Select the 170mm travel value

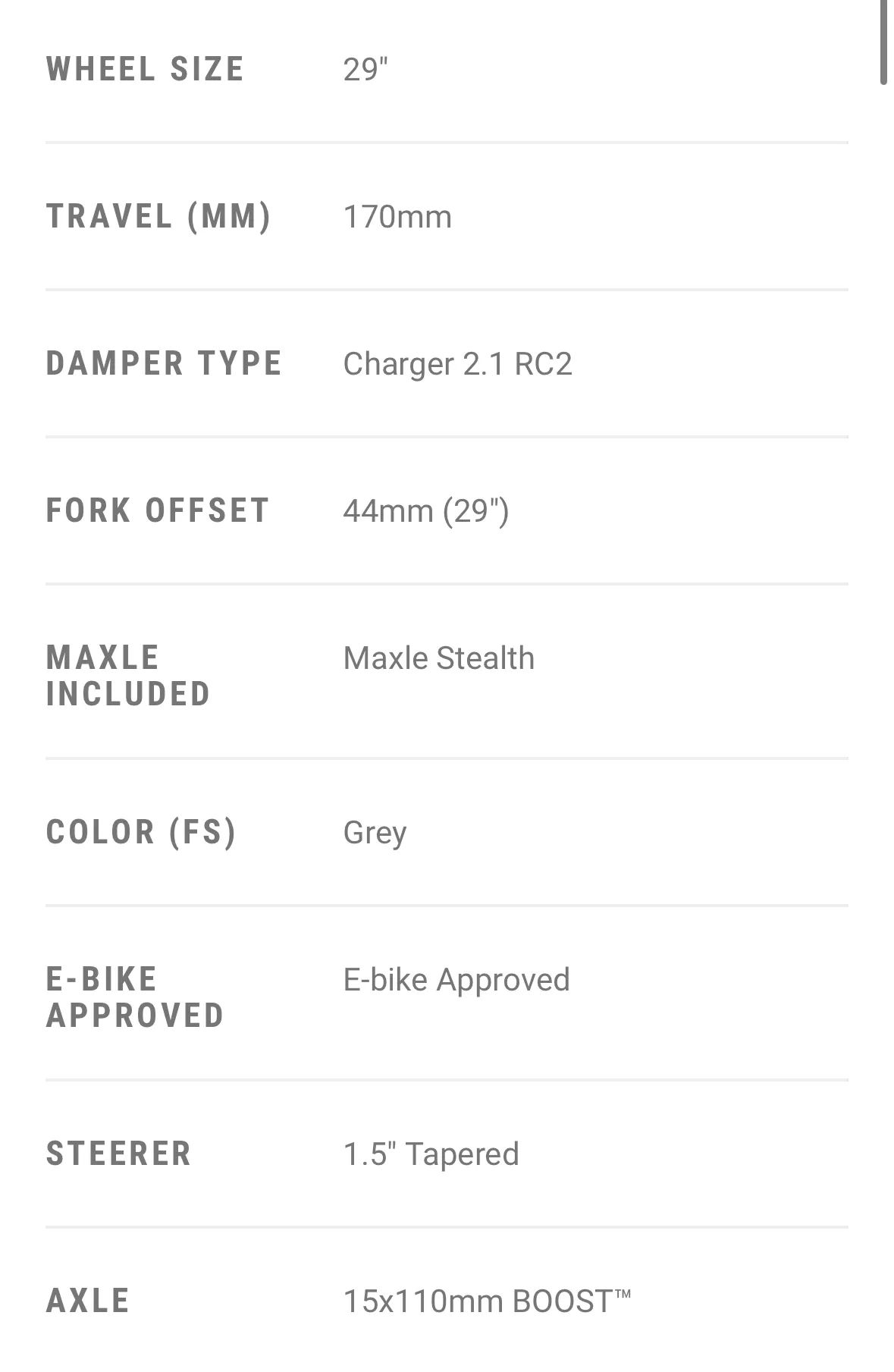[x=397, y=217]
